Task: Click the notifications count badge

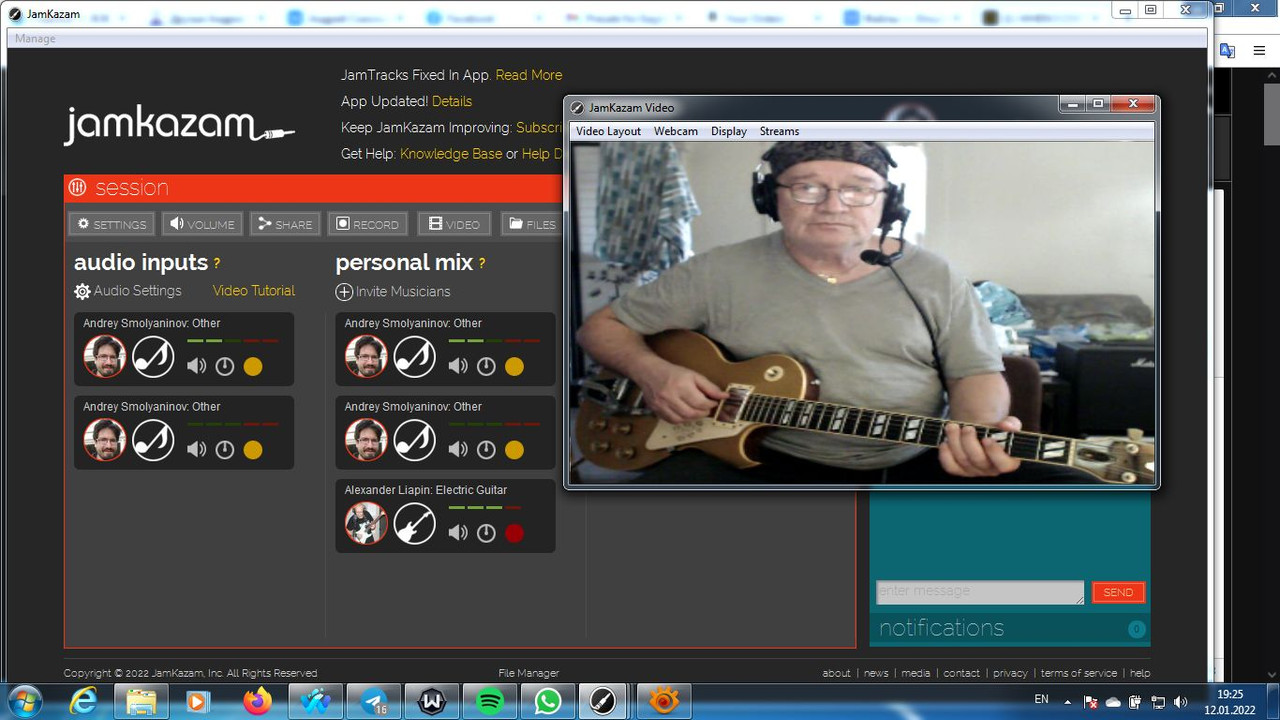Action: coord(1137,629)
